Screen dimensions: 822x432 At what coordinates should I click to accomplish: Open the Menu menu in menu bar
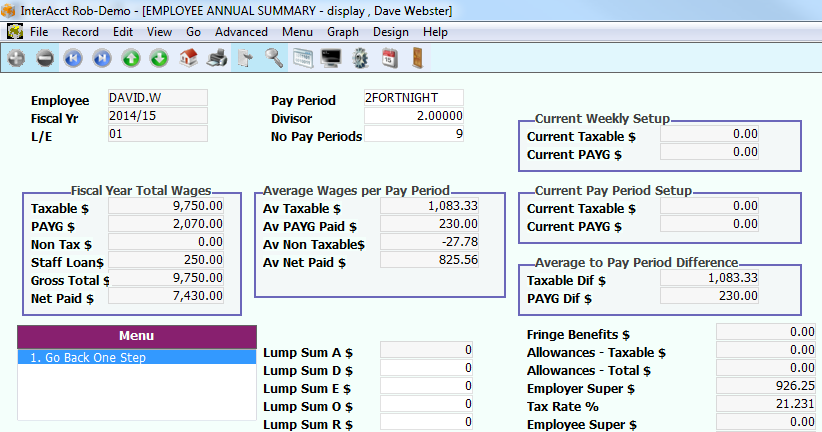297,32
